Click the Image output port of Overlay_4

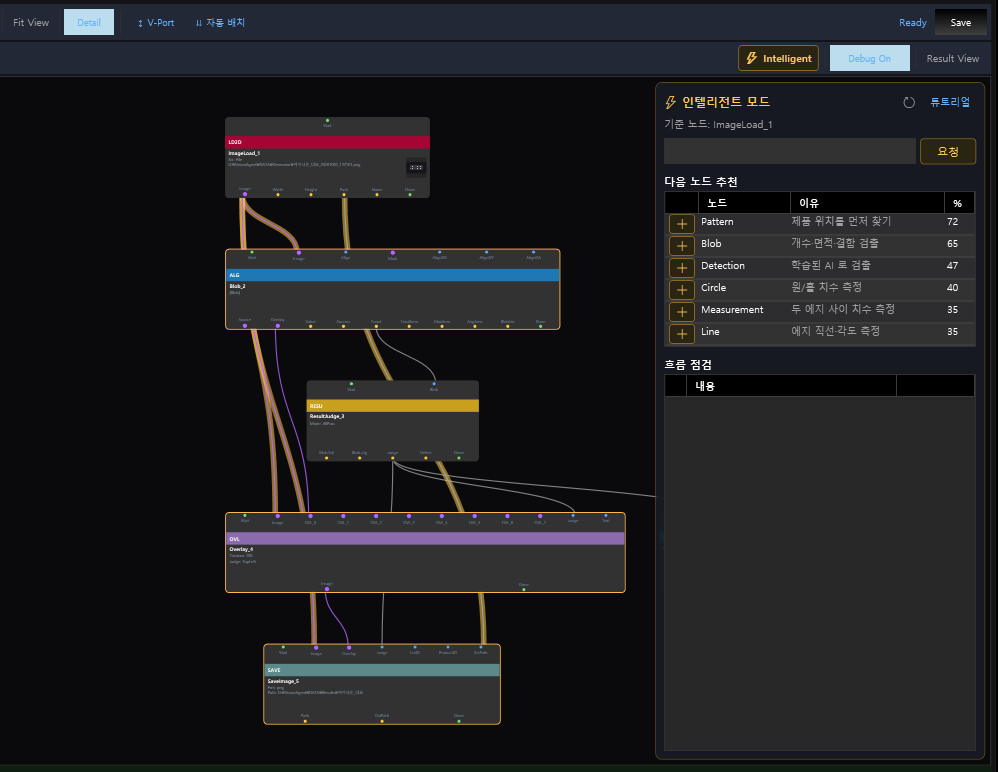(327, 589)
